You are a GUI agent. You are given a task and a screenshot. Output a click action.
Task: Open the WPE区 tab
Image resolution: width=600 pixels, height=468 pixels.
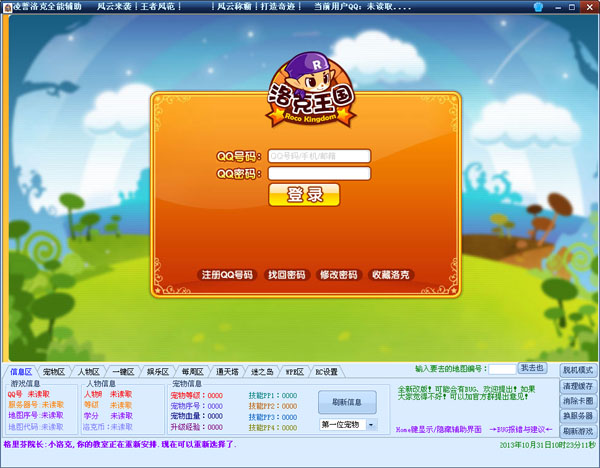[295, 372]
